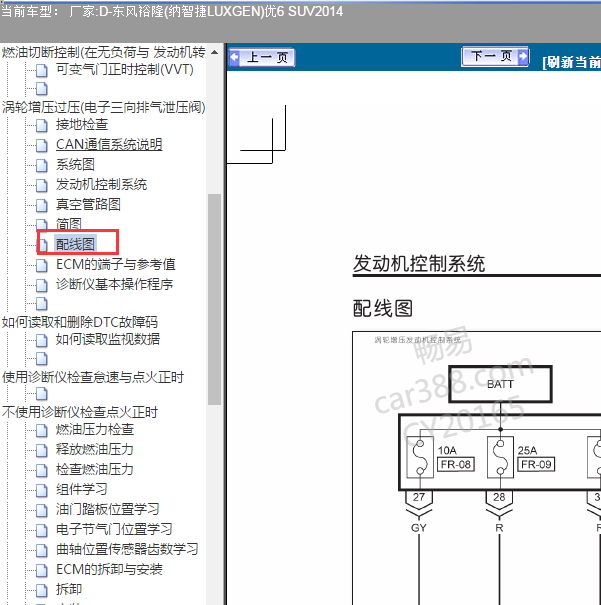The image size is (601, 605).
Task: Click the 下一页 next page button
Action: pyautogui.click(x=495, y=57)
